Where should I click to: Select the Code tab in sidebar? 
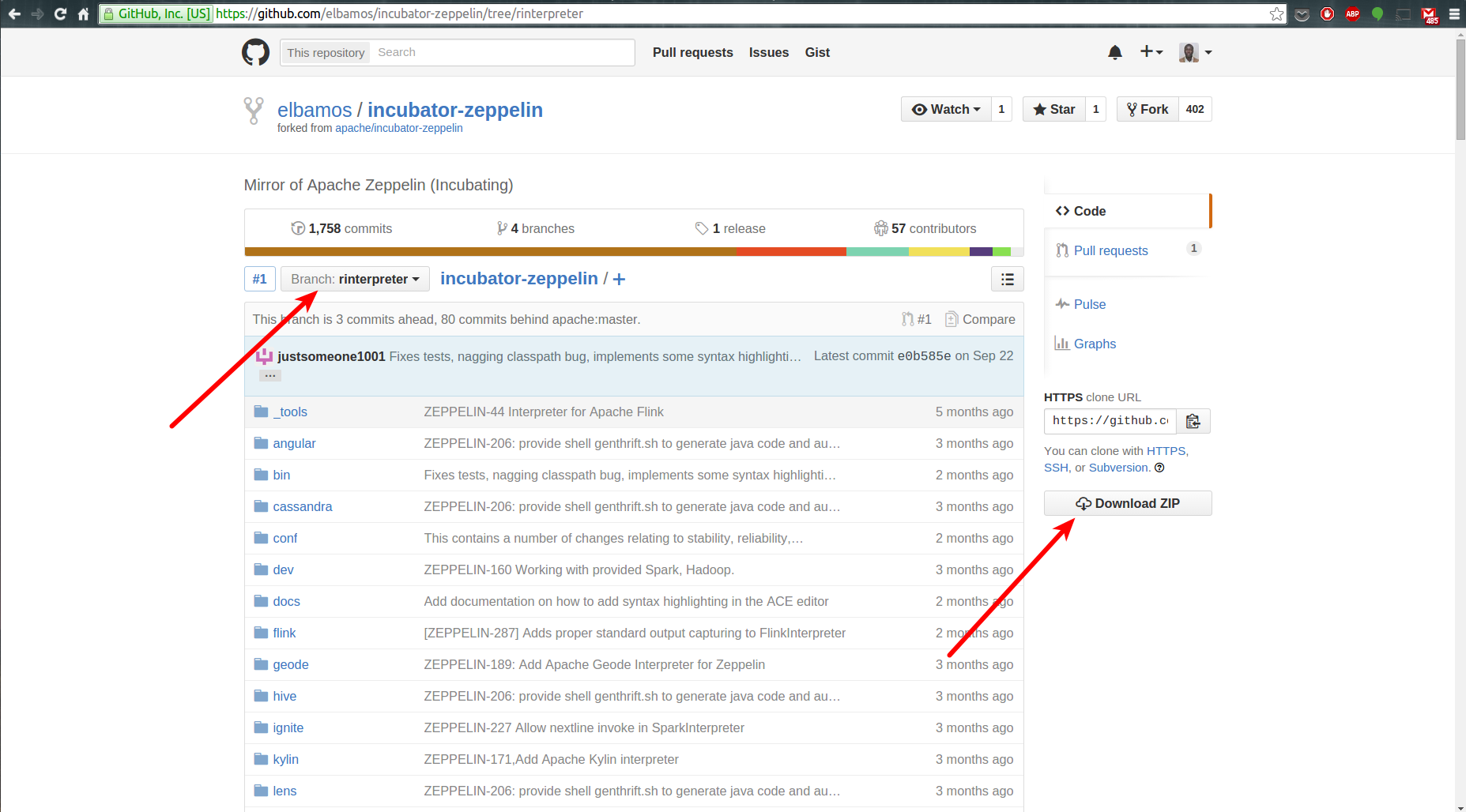point(1128,211)
